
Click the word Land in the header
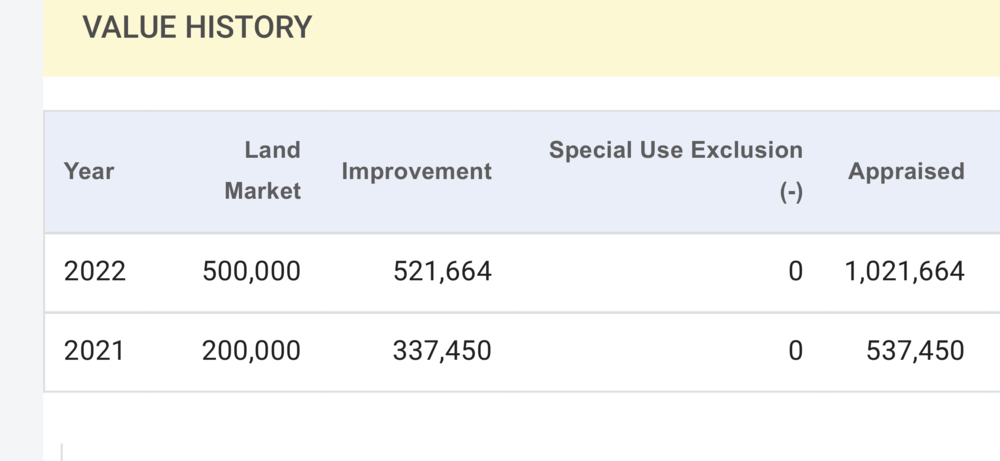pos(272,150)
